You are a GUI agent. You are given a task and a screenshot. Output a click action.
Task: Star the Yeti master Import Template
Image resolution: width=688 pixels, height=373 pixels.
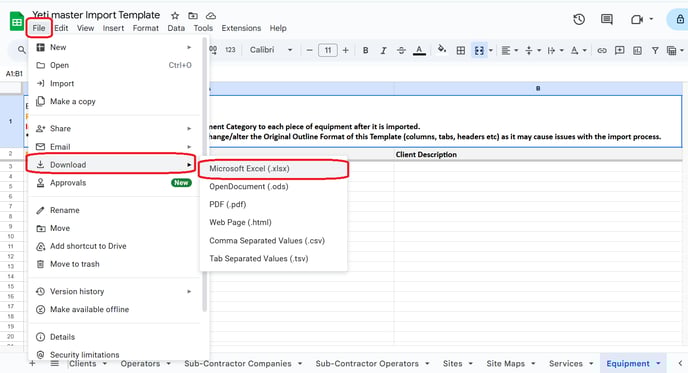click(x=175, y=16)
